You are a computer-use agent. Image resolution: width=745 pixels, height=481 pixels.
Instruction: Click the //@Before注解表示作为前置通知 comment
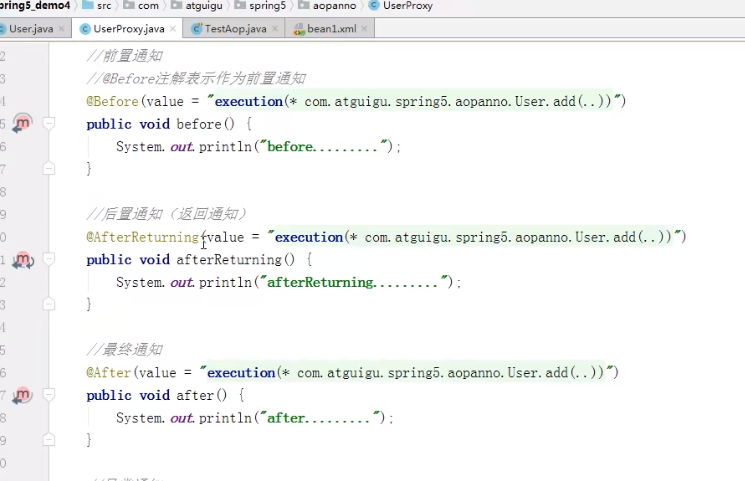196,78
